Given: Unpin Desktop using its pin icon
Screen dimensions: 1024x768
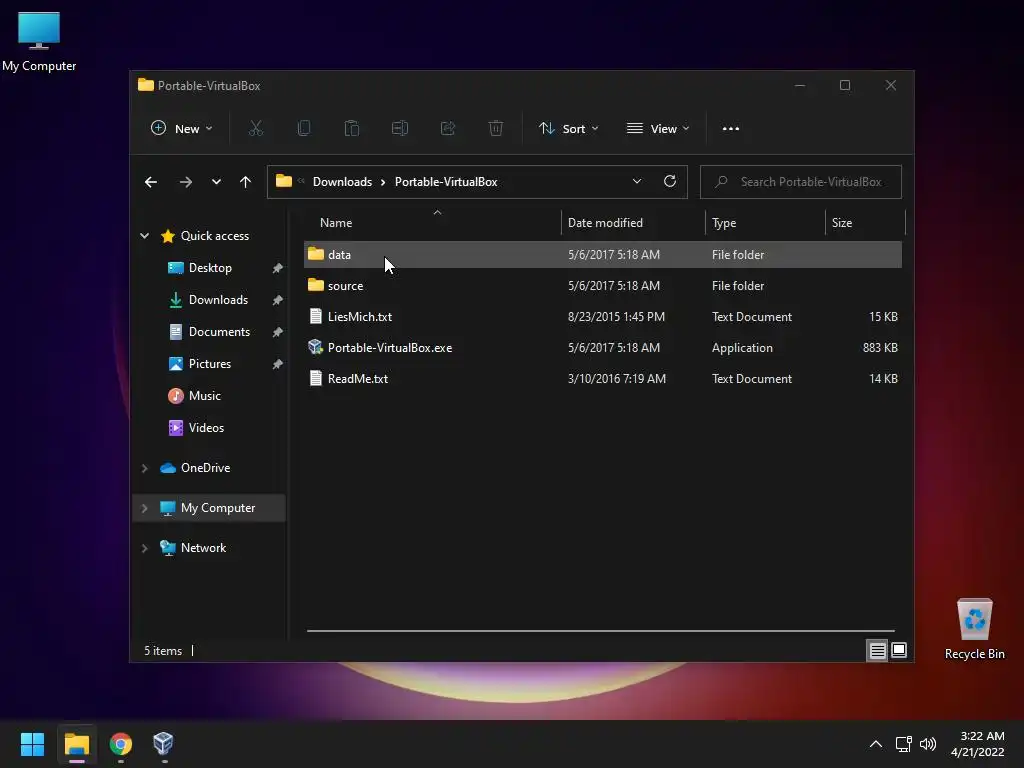Looking at the screenshot, I should click(278, 268).
